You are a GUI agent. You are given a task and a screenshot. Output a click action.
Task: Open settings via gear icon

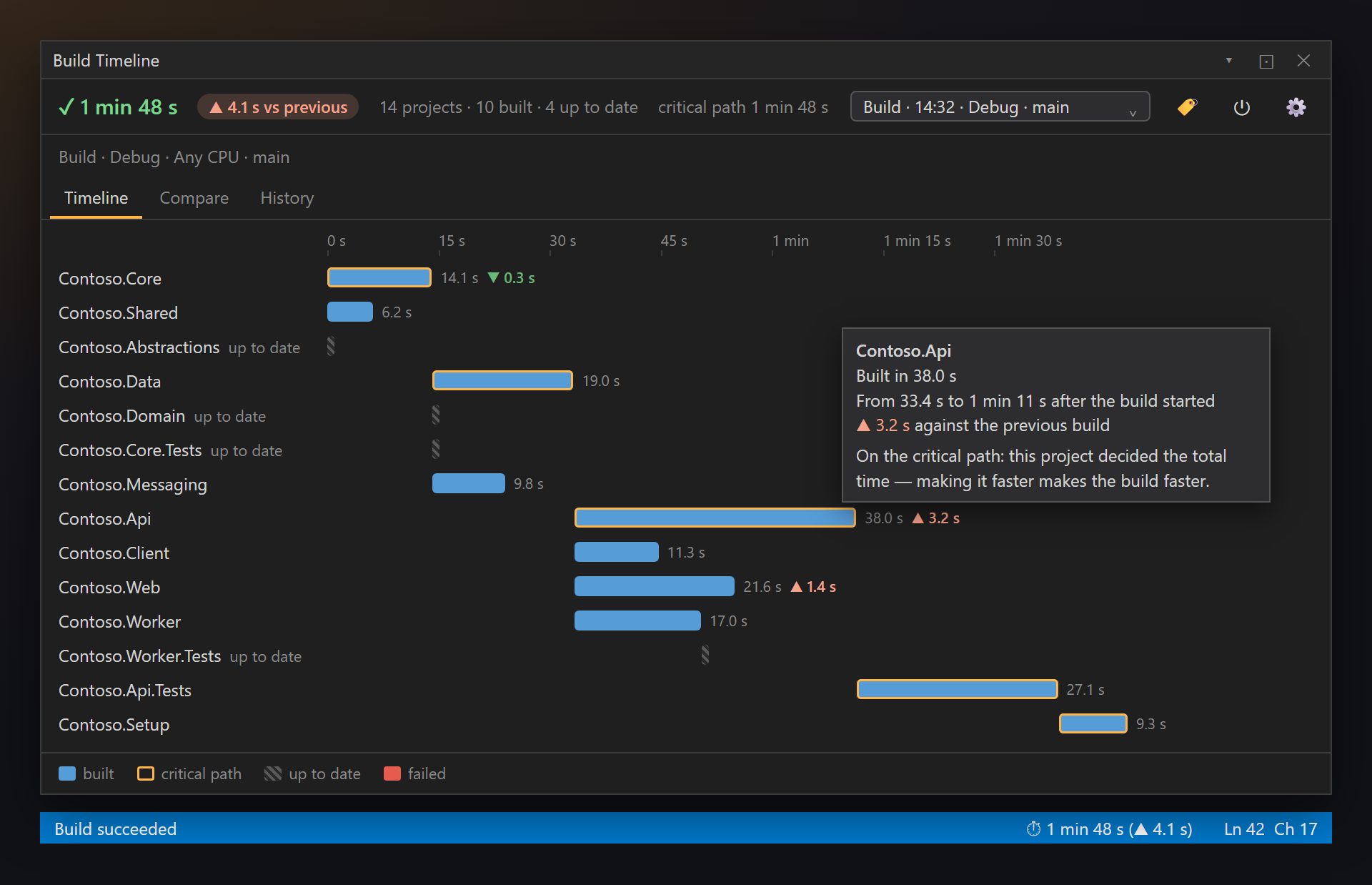1296,107
